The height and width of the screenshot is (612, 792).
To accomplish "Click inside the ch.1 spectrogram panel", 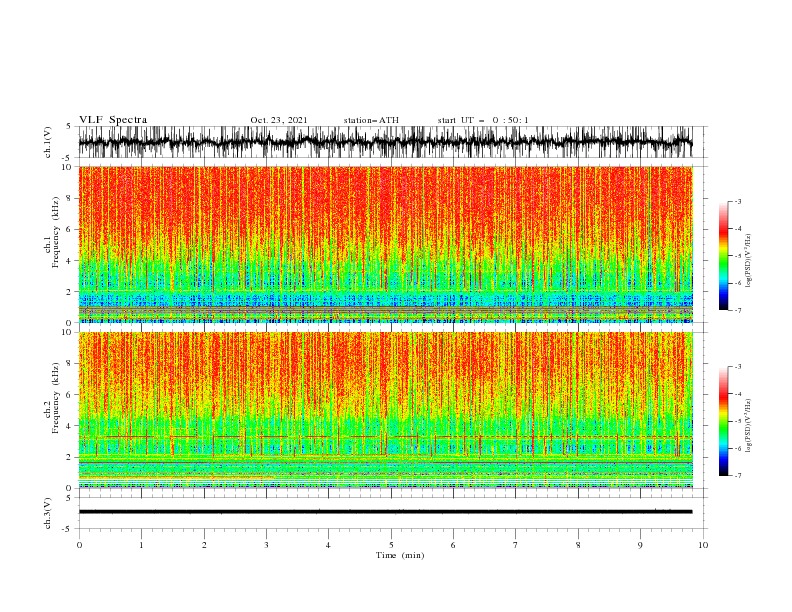I will [385, 244].
